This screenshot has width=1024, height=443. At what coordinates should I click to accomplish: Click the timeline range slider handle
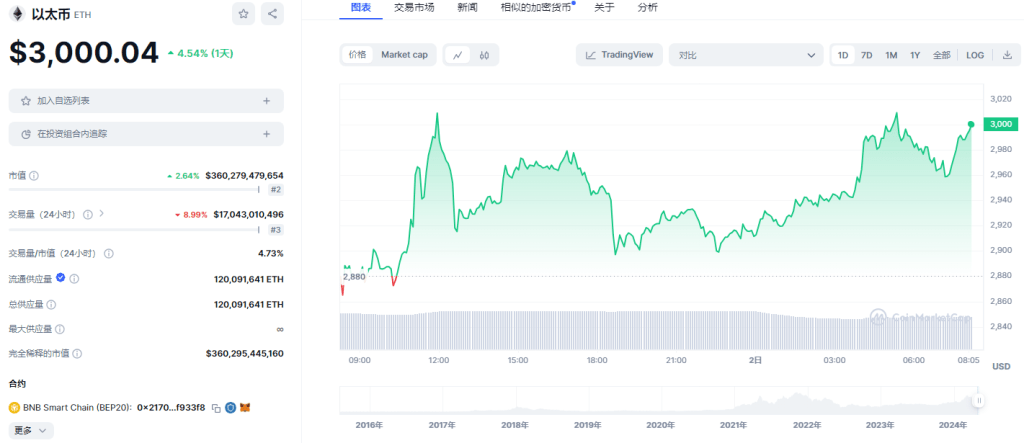(979, 401)
